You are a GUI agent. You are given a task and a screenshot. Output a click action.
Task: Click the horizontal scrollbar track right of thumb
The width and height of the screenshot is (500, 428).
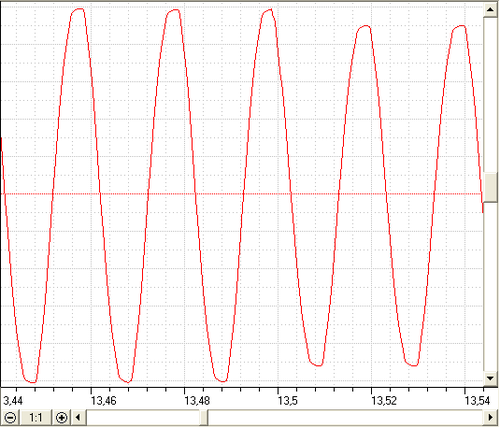(345, 417)
